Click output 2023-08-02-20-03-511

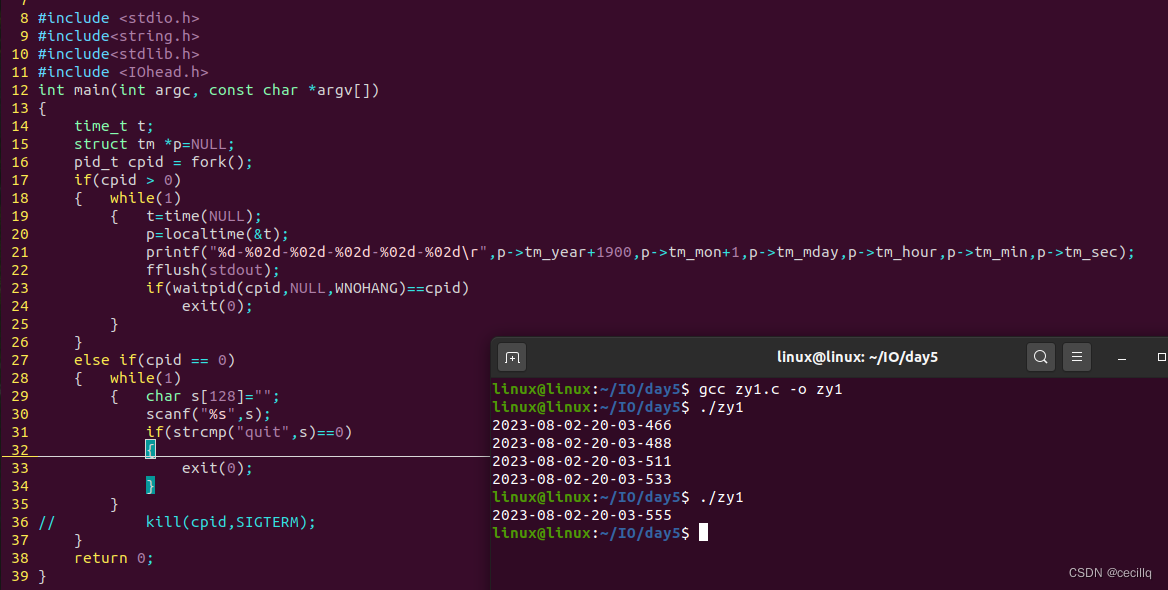coord(582,461)
